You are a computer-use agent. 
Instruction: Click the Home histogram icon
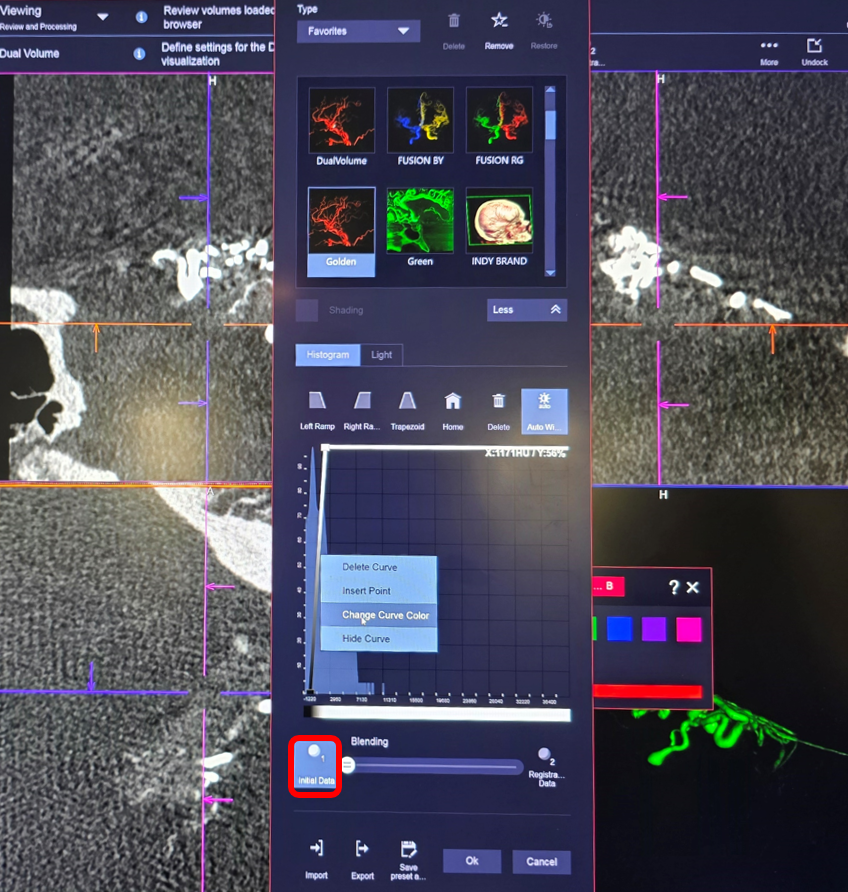pyautogui.click(x=453, y=402)
